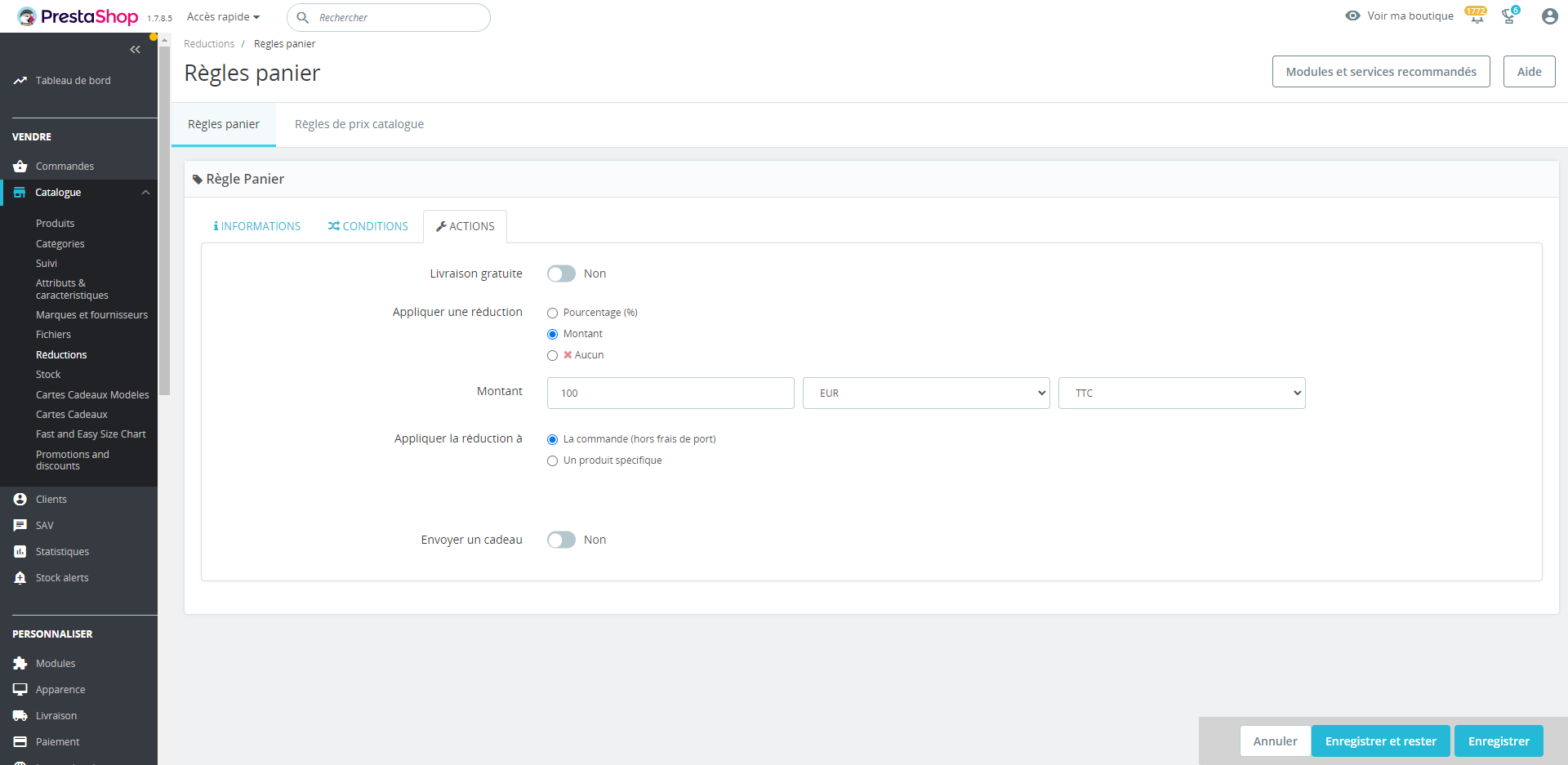The image size is (1568, 765).
Task: Click the notifications bell icon
Action: point(1477,17)
